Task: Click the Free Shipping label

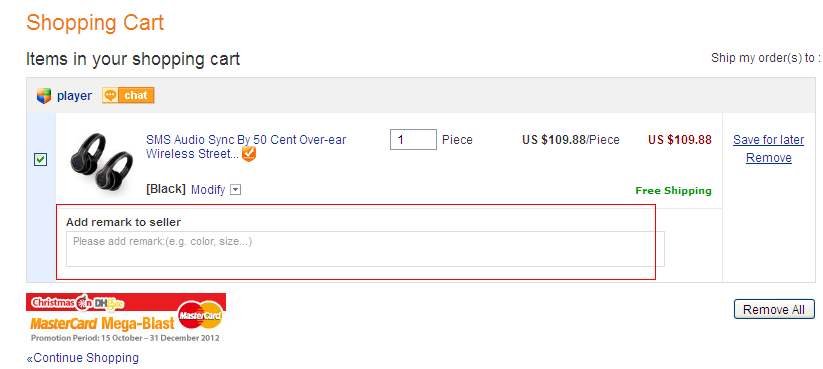Action: tap(673, 191)
